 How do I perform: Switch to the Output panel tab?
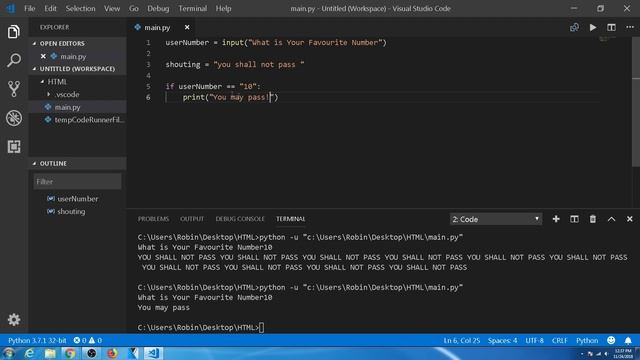192,219
